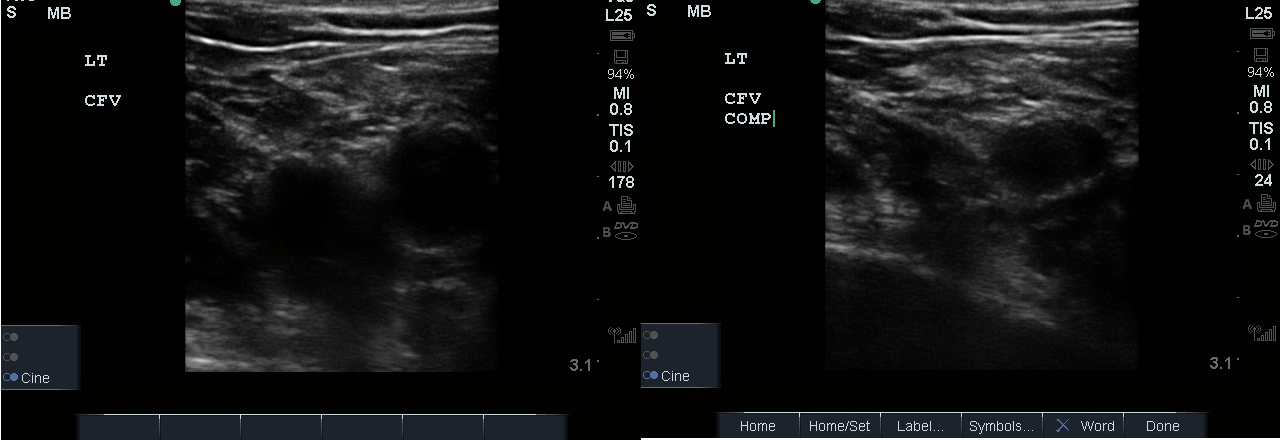Click the wireless signal strength icon on right

coord(1261,333)
